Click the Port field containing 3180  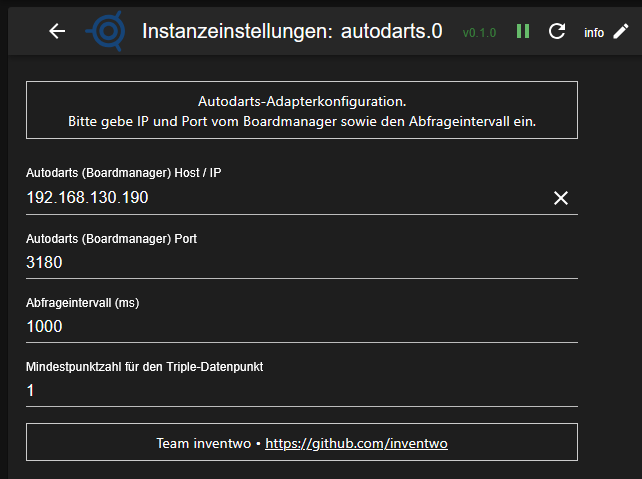300,263
